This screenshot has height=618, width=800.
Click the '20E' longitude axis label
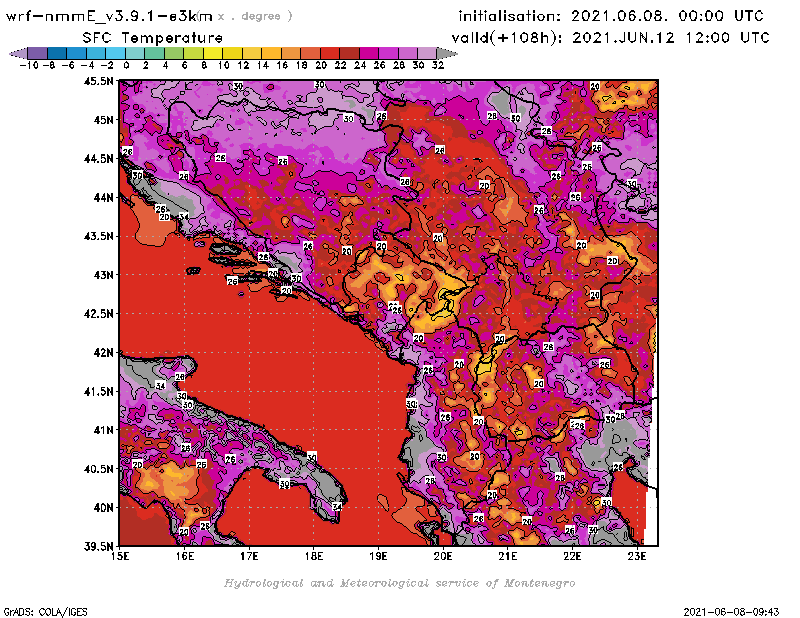(443, 556)
